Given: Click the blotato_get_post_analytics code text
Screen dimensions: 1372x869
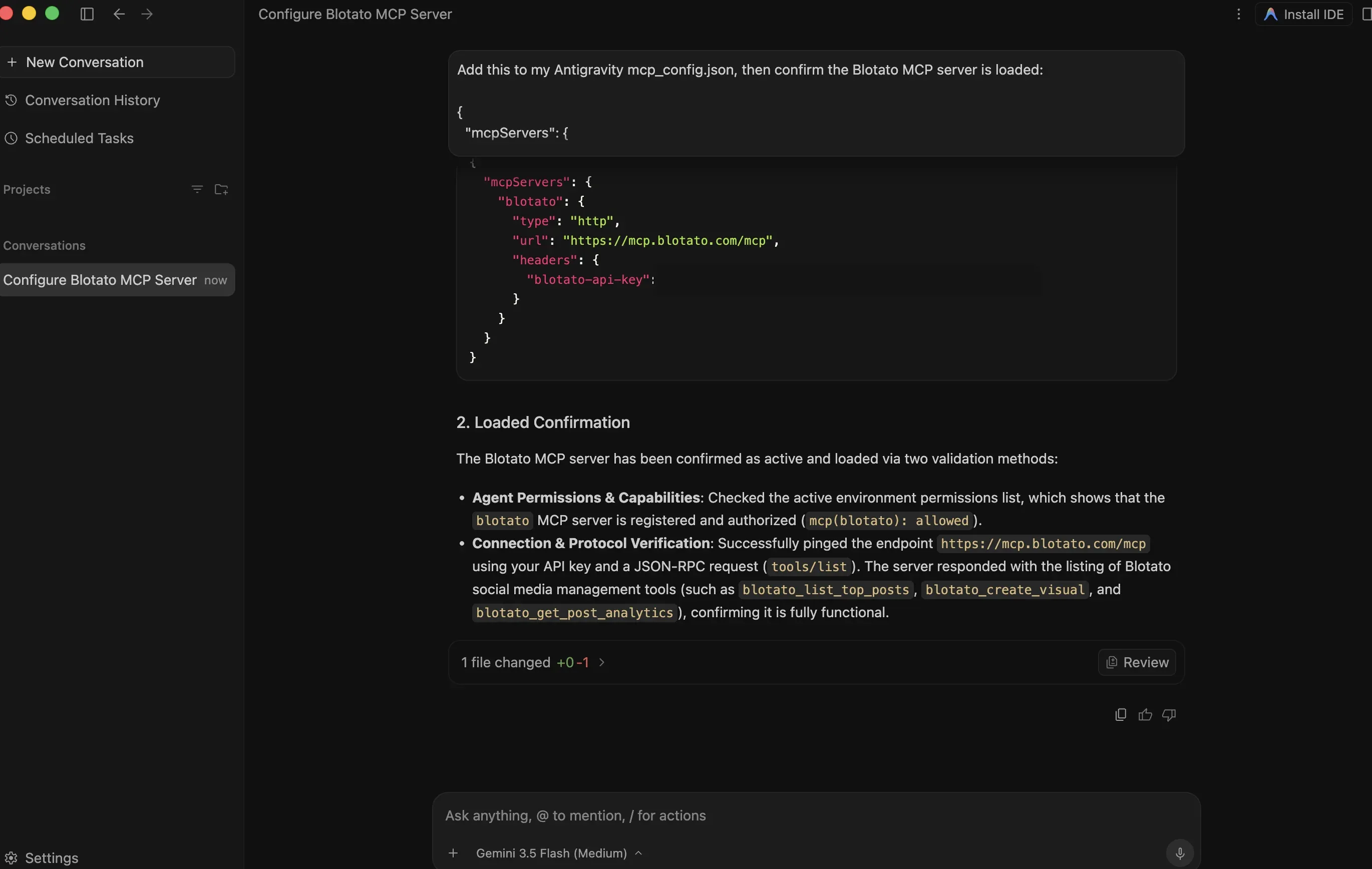Looking at the screenshot, I should point(574,613).
